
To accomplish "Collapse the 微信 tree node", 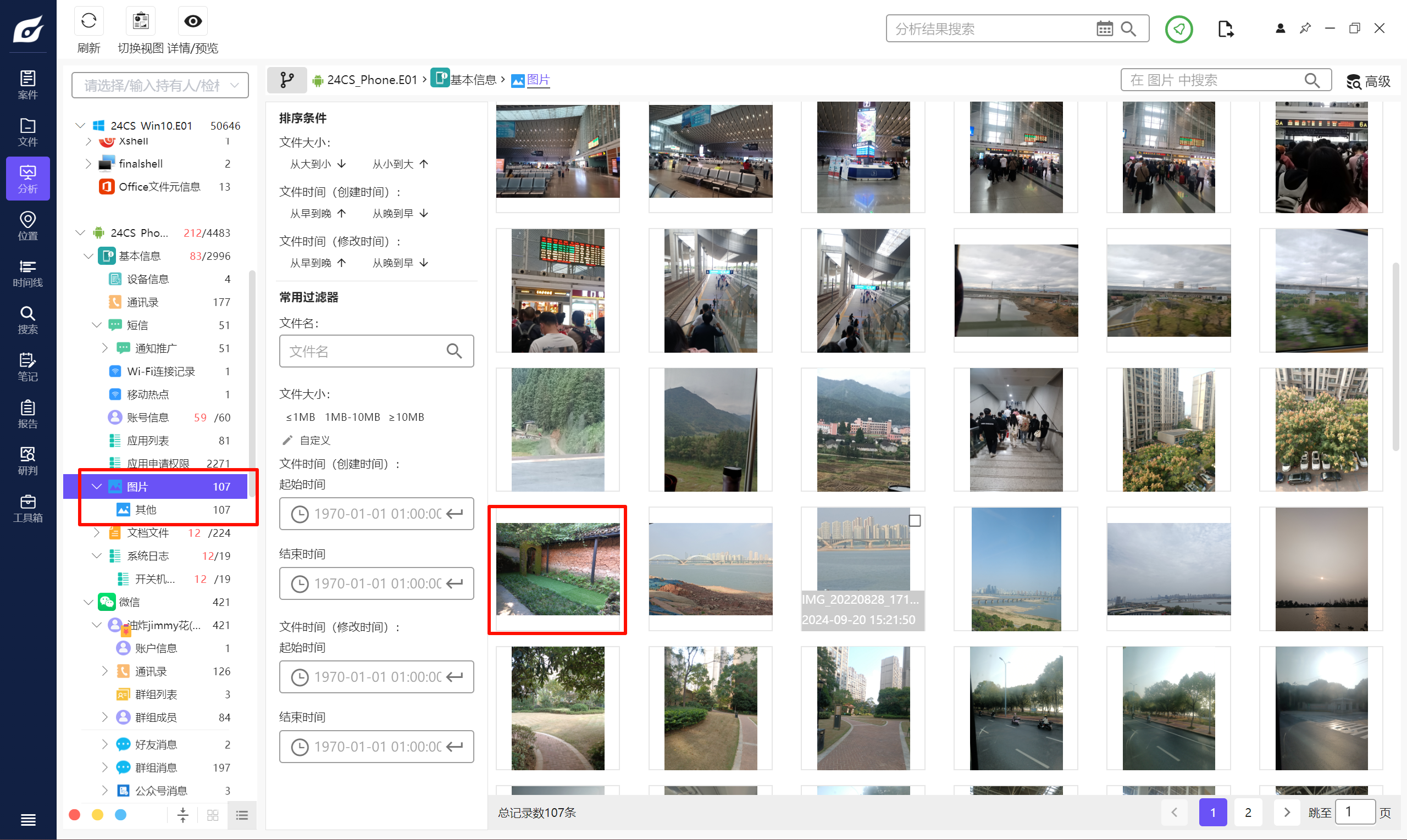I will point(88,602).
